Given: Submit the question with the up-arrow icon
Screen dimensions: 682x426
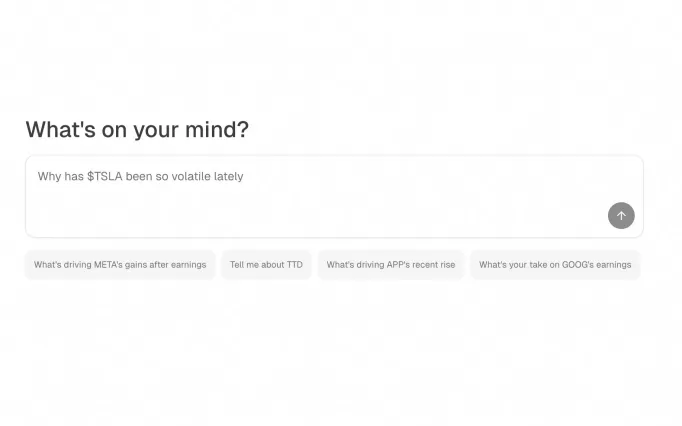Looking at the screenshot, I should point(621,216).
